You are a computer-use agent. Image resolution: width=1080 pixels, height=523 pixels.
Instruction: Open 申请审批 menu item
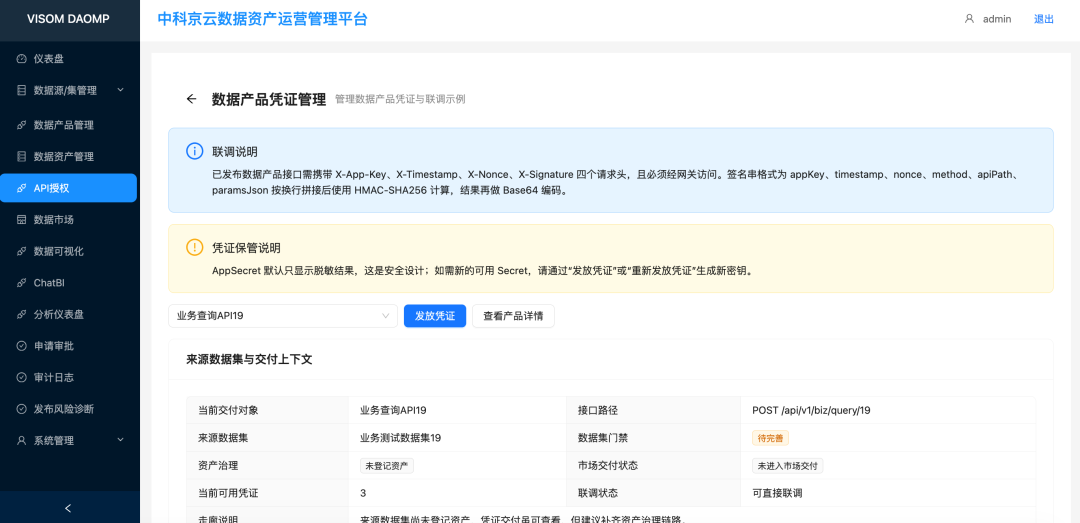[x=70, y=346]
